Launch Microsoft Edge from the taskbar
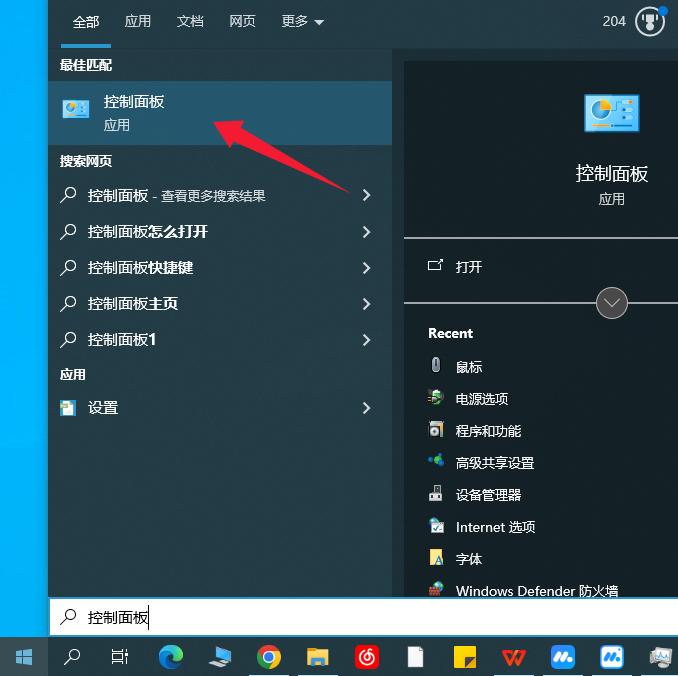 171,657
